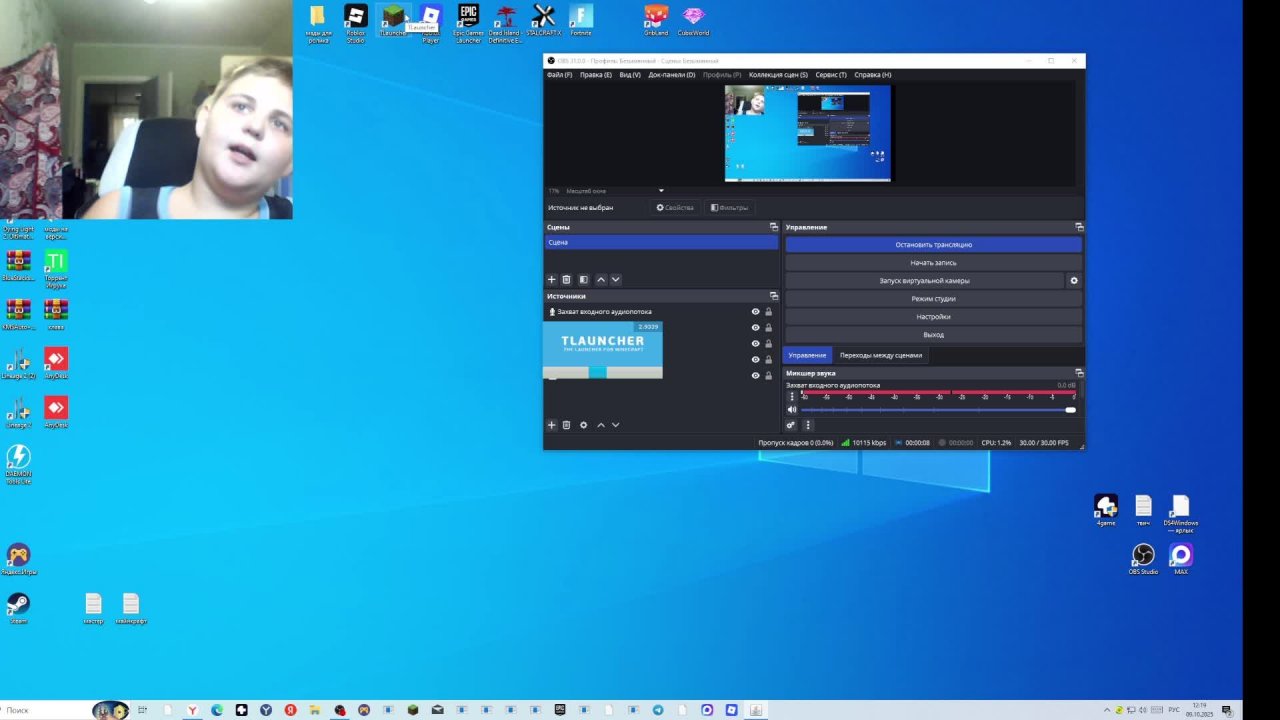
Task: Open virtual camera settings gear icon
Action: tap(1074, 281)
